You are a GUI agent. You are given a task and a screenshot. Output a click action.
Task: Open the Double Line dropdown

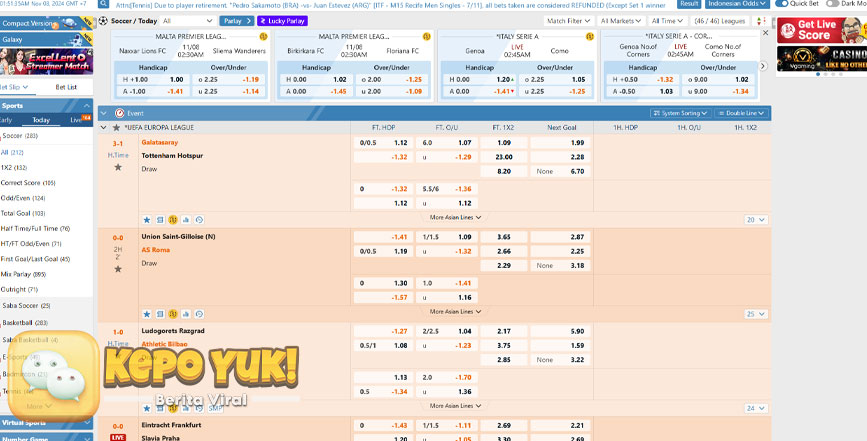[x=741, y=113]
